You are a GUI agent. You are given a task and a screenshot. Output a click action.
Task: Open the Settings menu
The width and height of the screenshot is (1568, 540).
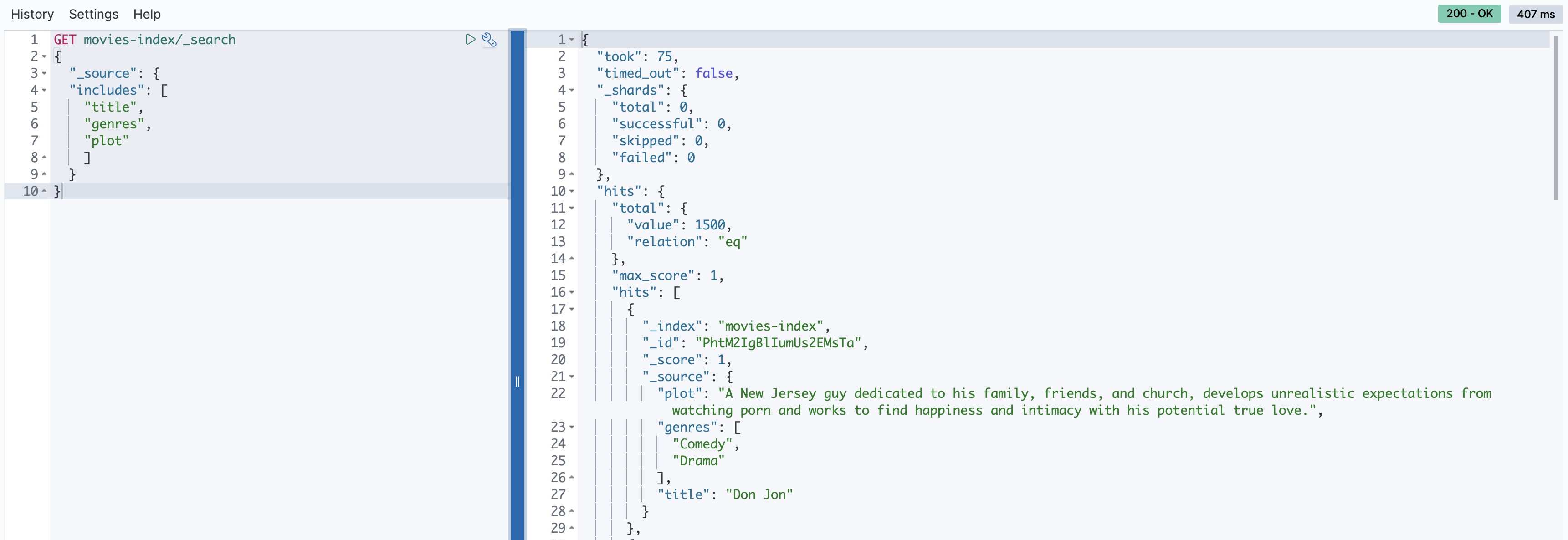coord(94,14)
